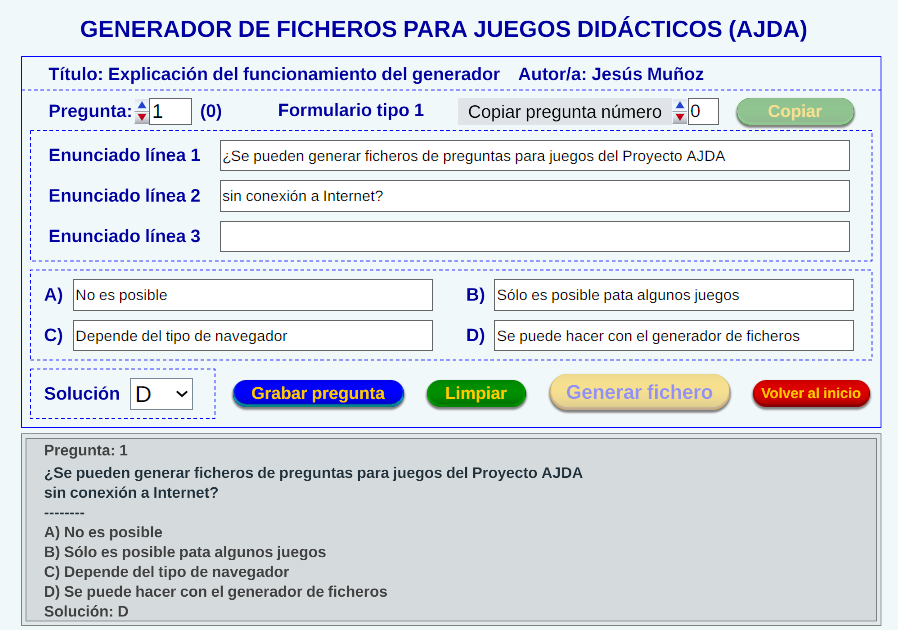Click the Pregunta number down arrow
The image size is (898, 630).
(142, 117)
